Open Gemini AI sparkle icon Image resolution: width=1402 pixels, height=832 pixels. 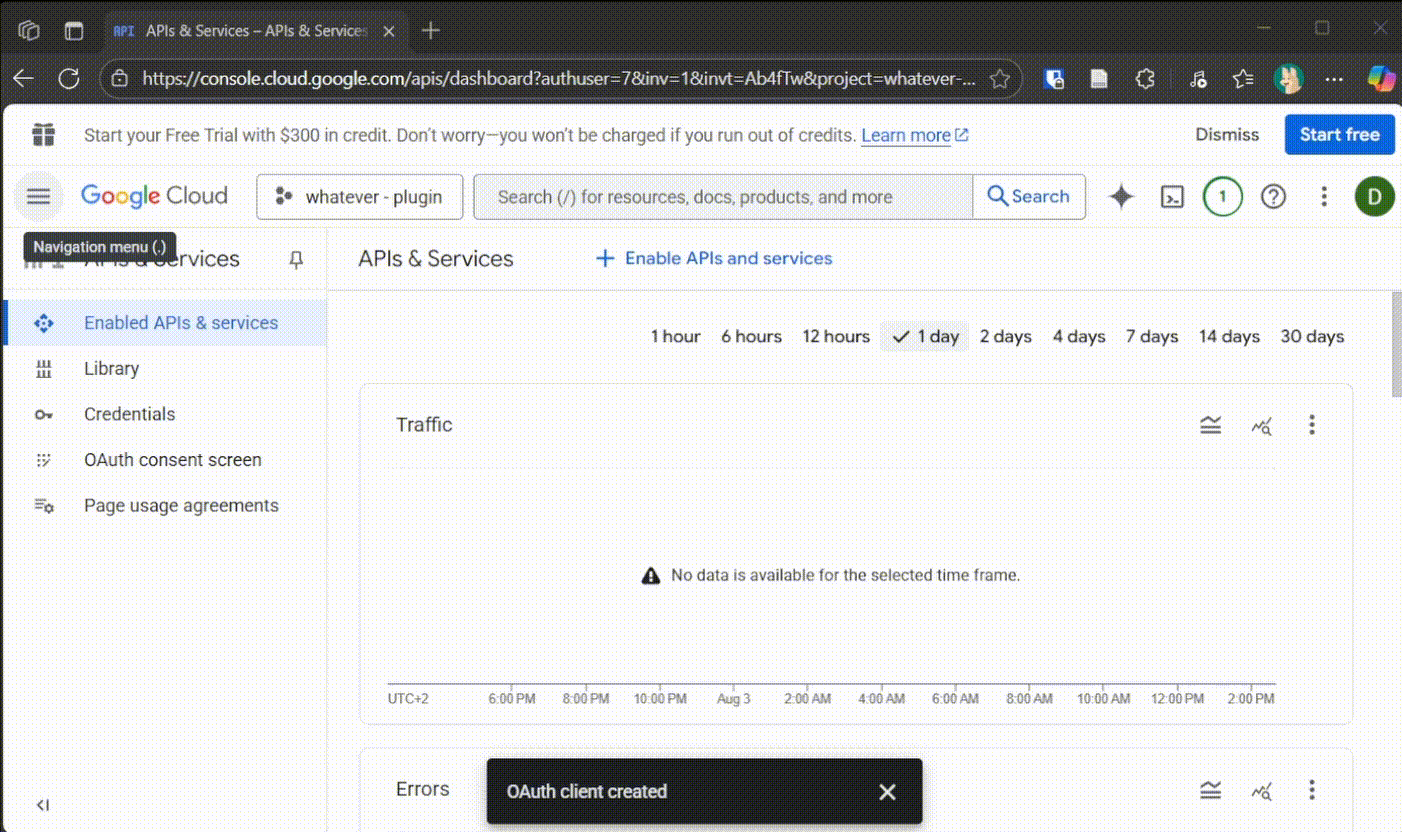tap(1121, 197)
